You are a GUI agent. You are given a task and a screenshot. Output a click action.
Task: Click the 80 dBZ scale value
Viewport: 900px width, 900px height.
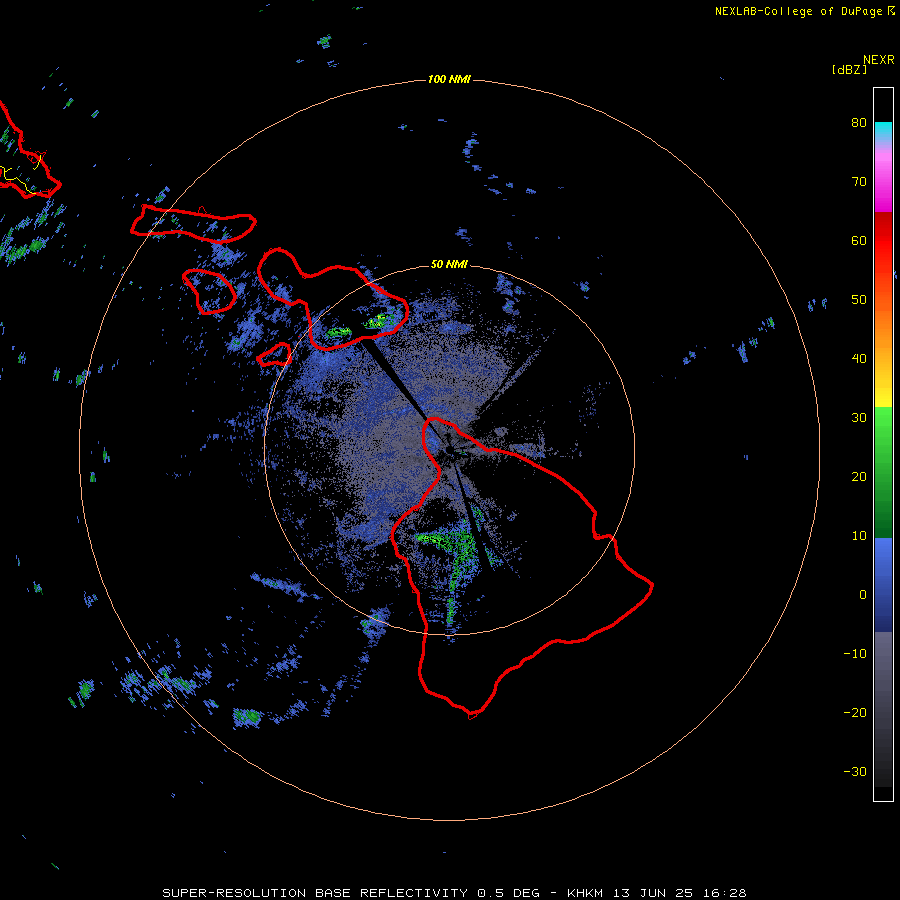tap(859, 123)
